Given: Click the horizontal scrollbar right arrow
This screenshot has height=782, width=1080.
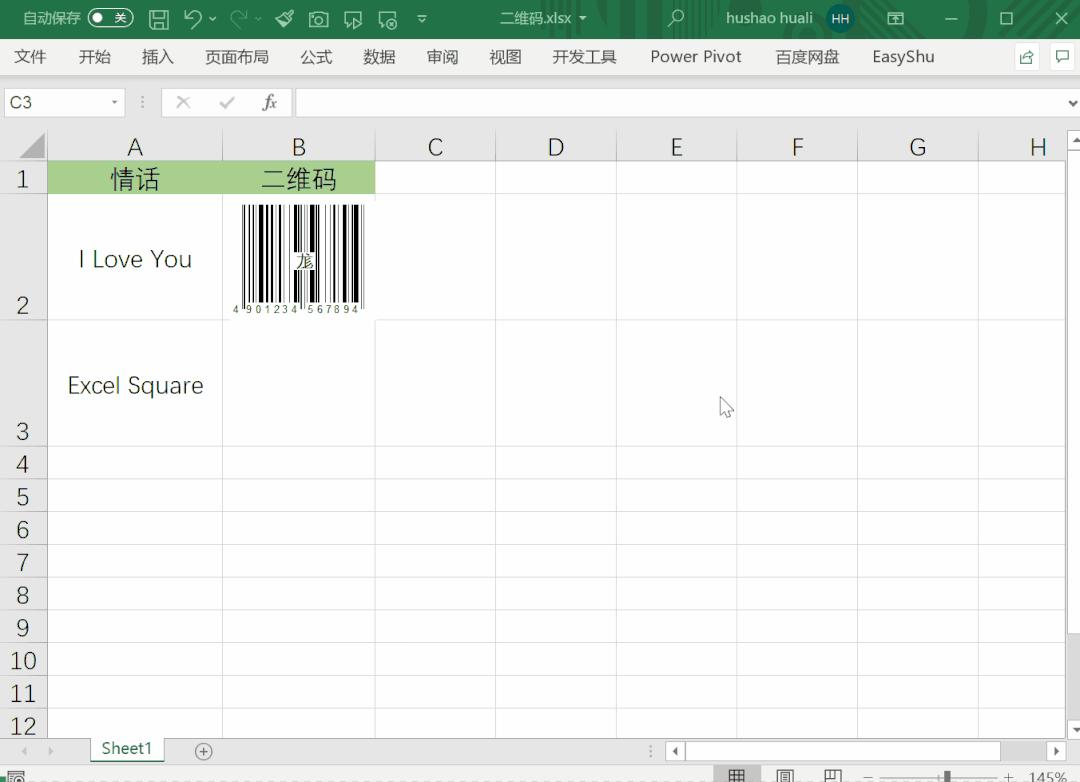Looking at the screenshot, I should tap(1056, 751).
